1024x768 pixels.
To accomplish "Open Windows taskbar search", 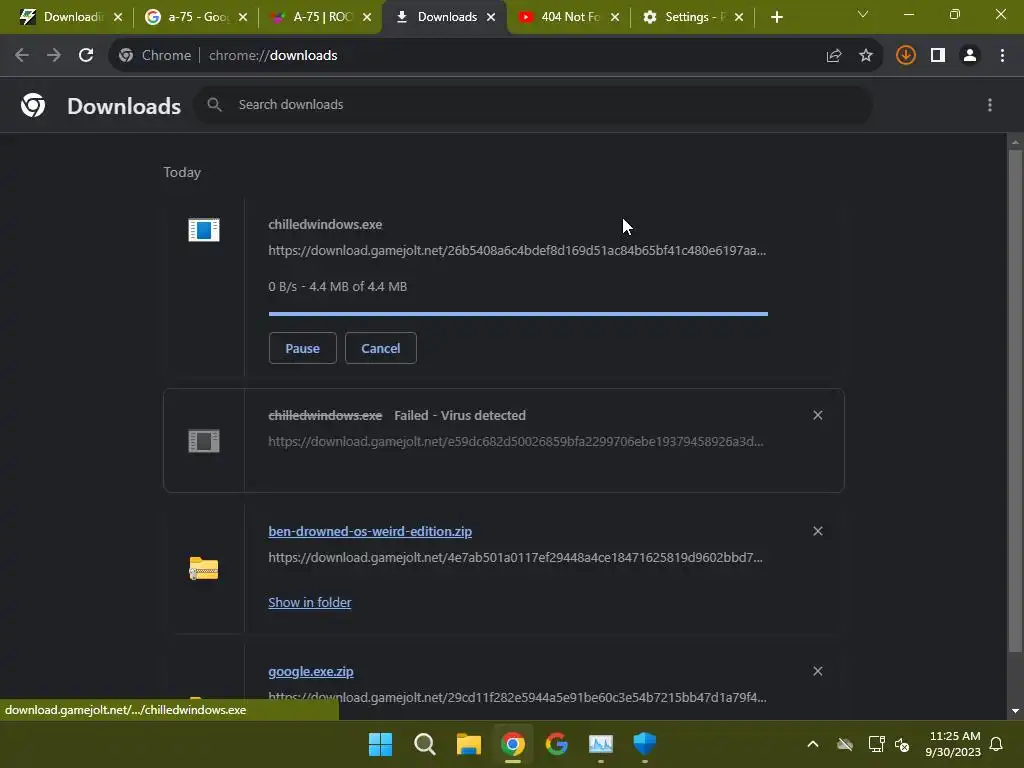I will click(424, 744).
